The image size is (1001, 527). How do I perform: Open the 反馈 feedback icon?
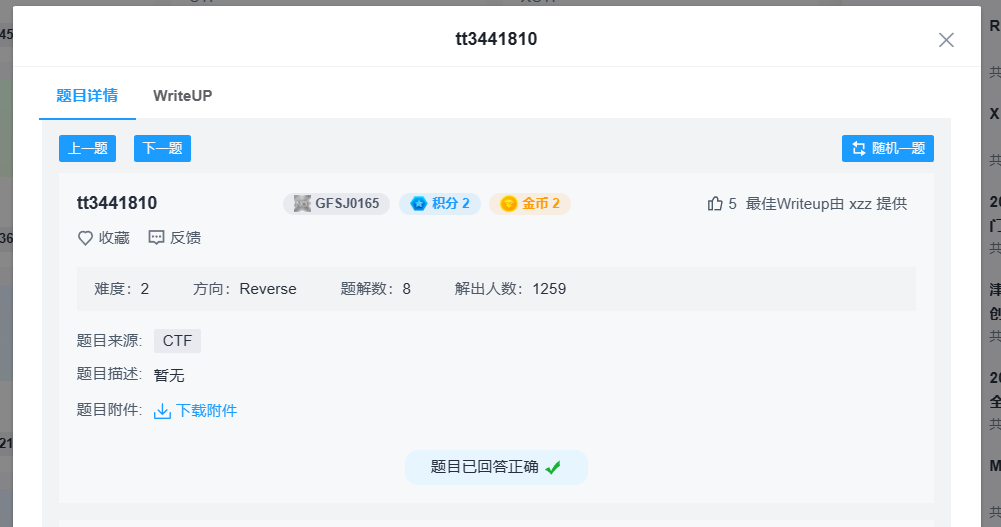(157, 238)
